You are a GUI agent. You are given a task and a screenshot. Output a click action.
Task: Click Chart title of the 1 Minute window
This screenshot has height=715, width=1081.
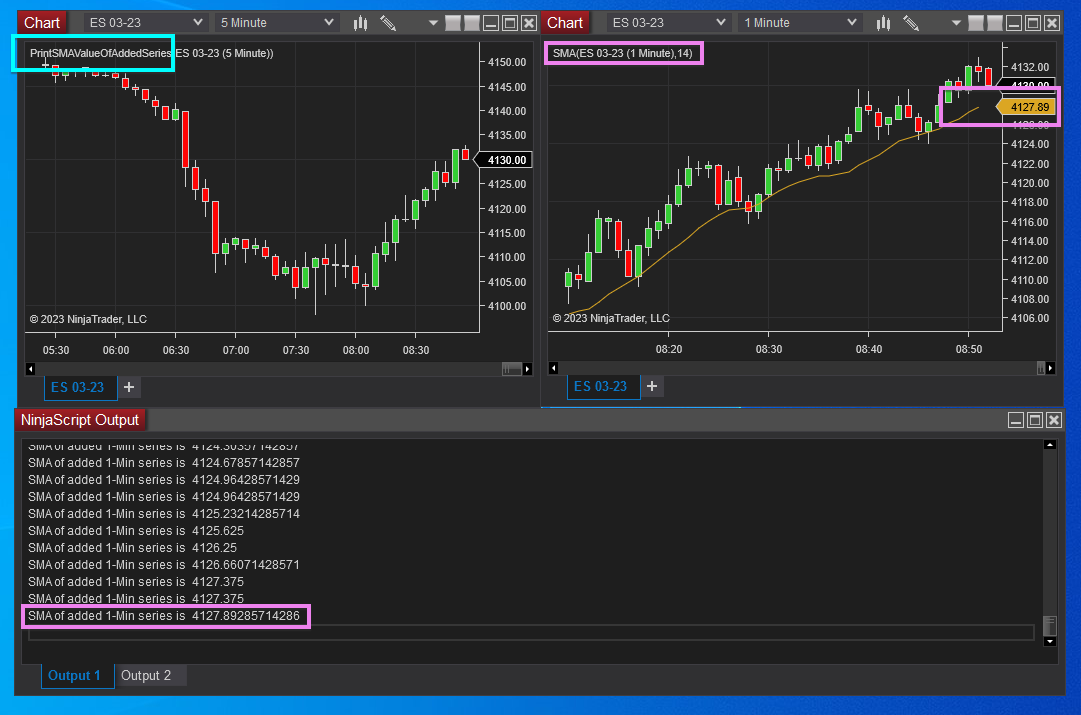click(x=565, y=23)
